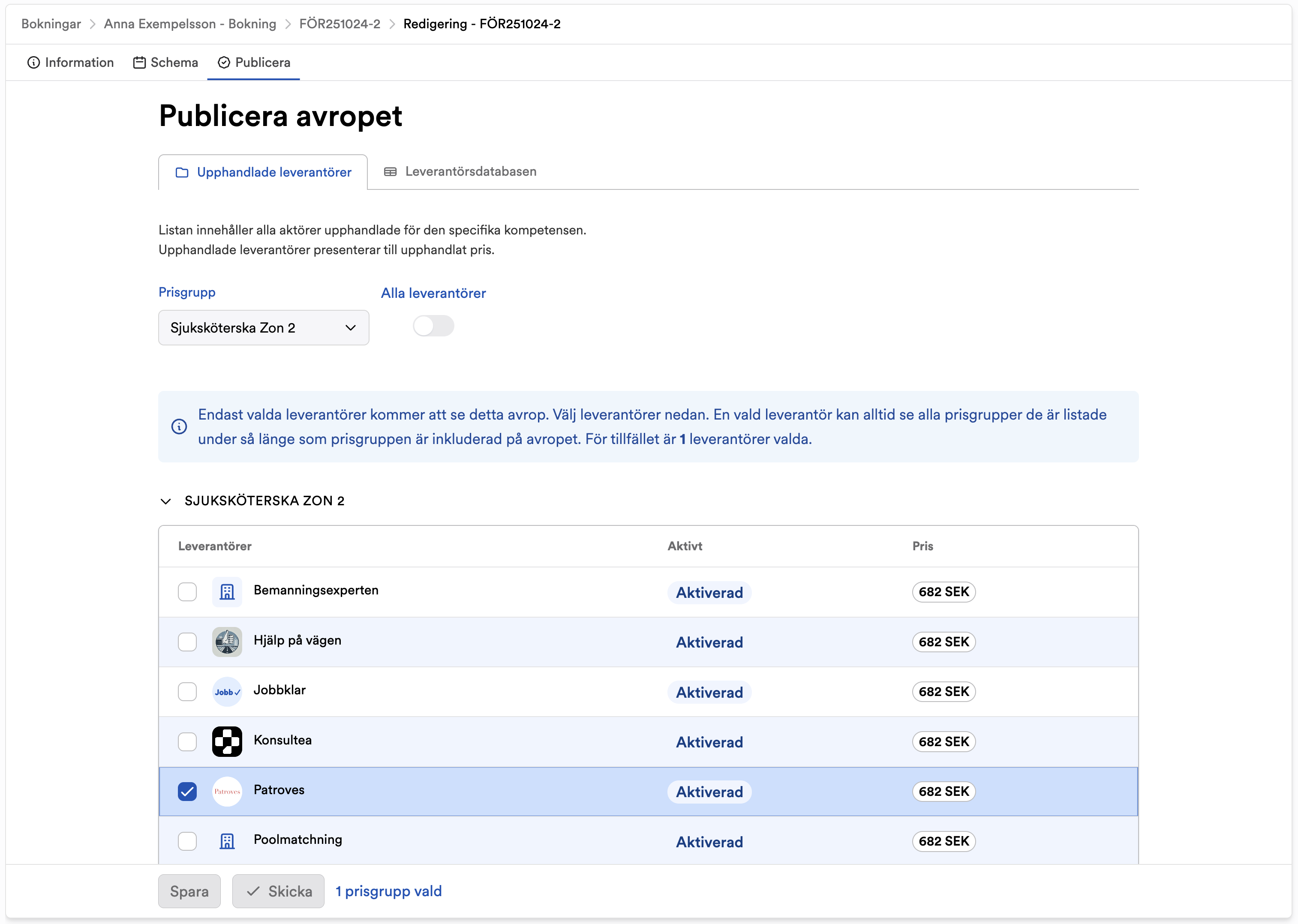
Task: Click 682 SEK price for Hjälp på vägen
Action: click(944, 642)
